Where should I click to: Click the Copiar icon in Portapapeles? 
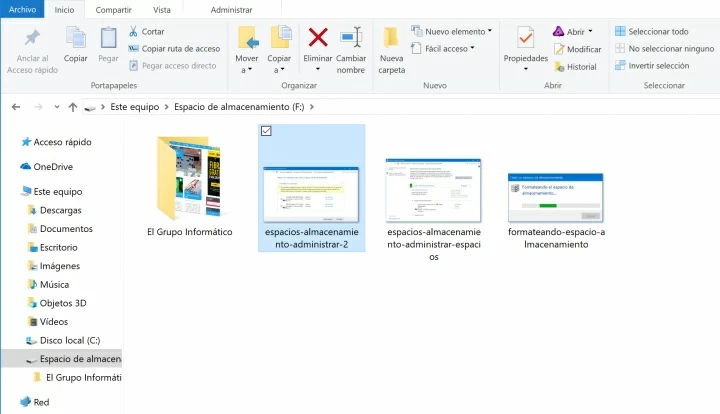click(76, 40)
